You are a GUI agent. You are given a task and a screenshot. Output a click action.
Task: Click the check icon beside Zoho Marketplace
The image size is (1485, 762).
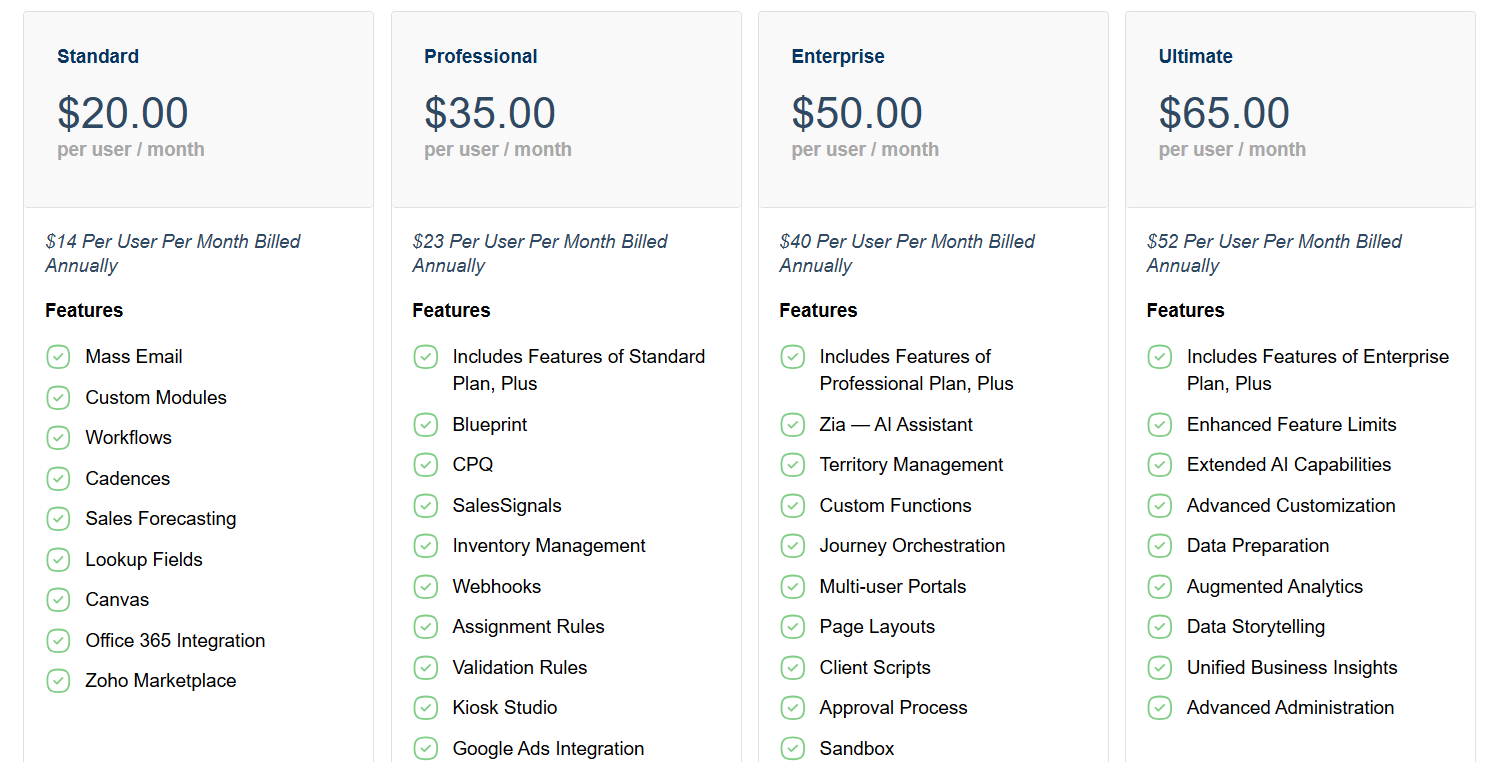click(x=58, y=681)
